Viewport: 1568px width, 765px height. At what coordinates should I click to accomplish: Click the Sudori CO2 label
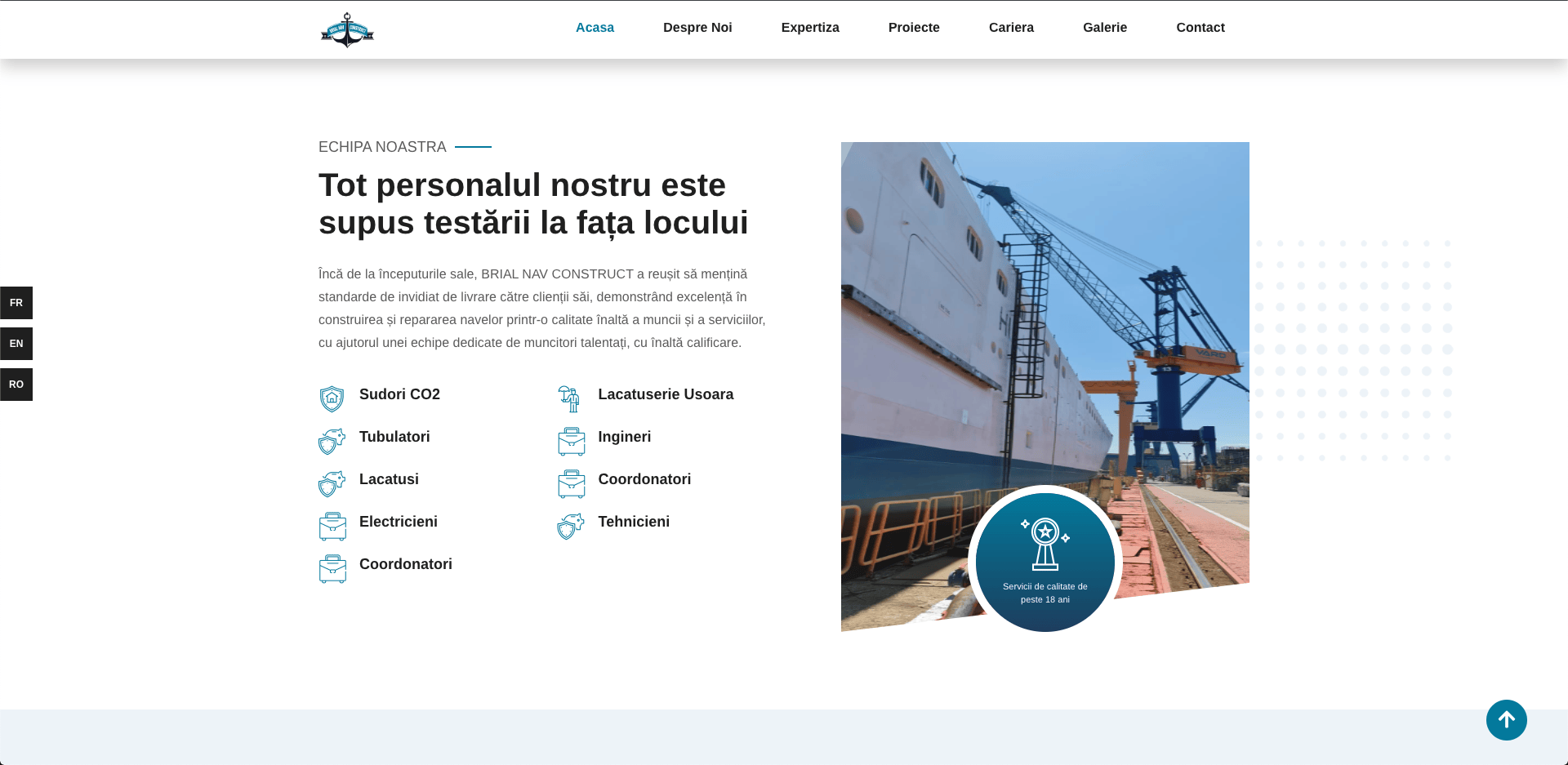point(399,394)
